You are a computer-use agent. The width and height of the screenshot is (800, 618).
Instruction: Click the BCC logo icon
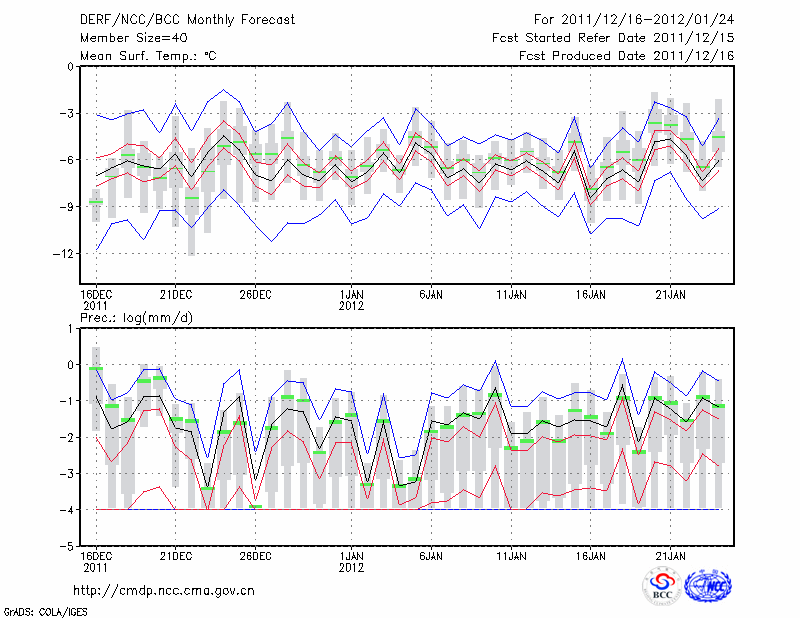pos(661,586)
